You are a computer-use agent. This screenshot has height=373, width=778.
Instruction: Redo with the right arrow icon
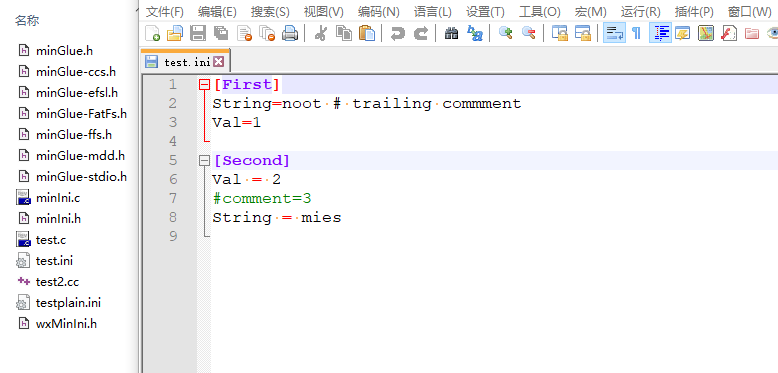click(421, 33)
